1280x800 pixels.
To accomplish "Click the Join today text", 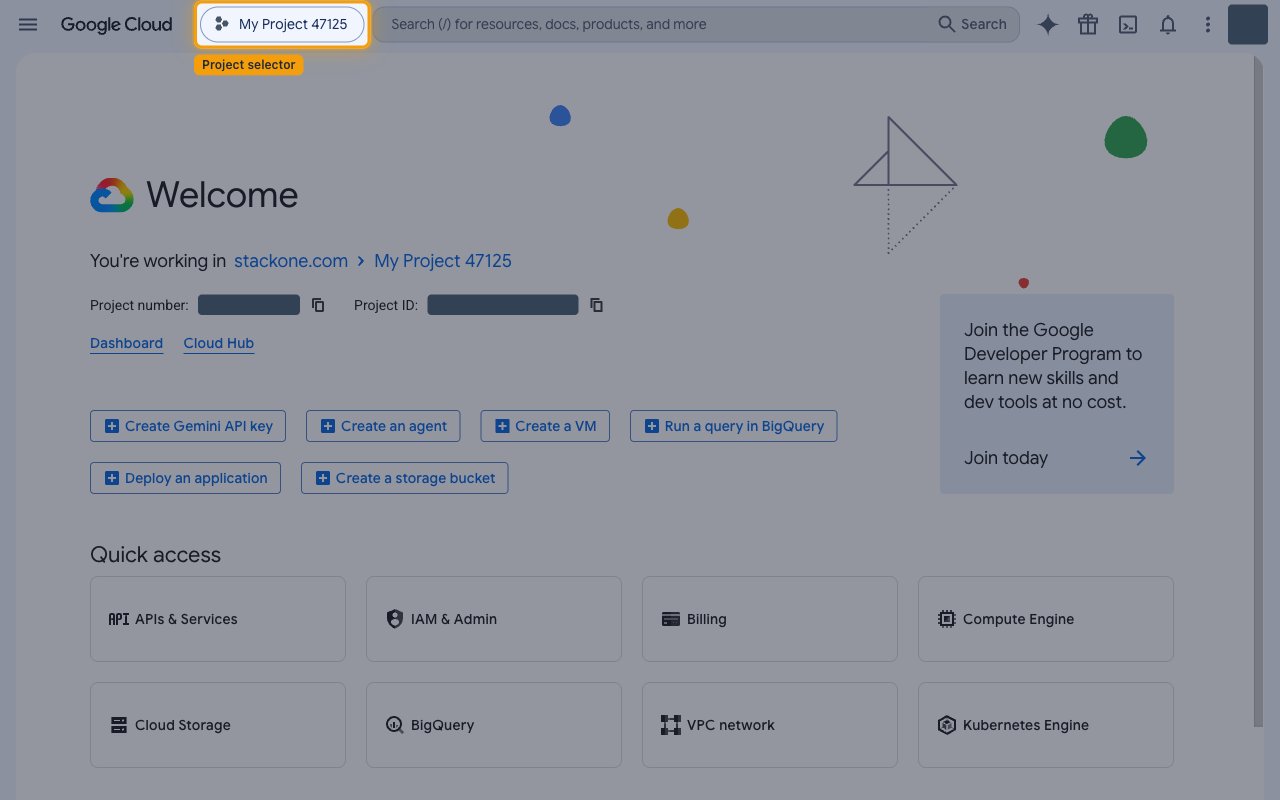I will 1006,458.
